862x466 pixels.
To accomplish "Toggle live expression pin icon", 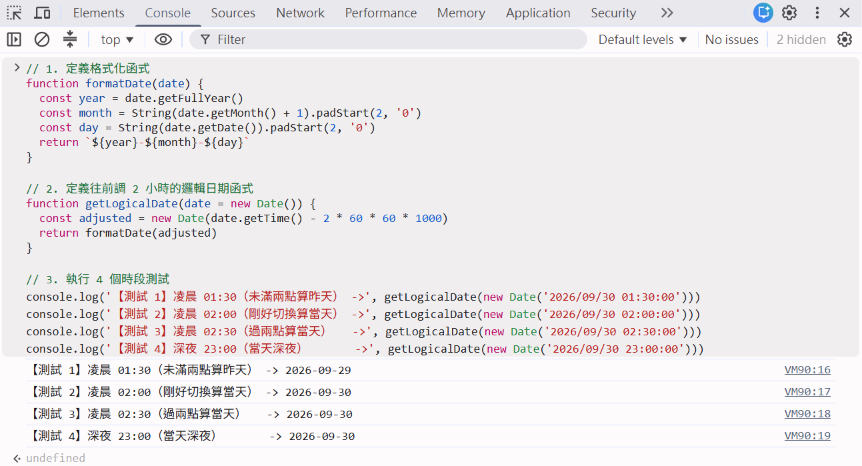I will click(70, 39).
